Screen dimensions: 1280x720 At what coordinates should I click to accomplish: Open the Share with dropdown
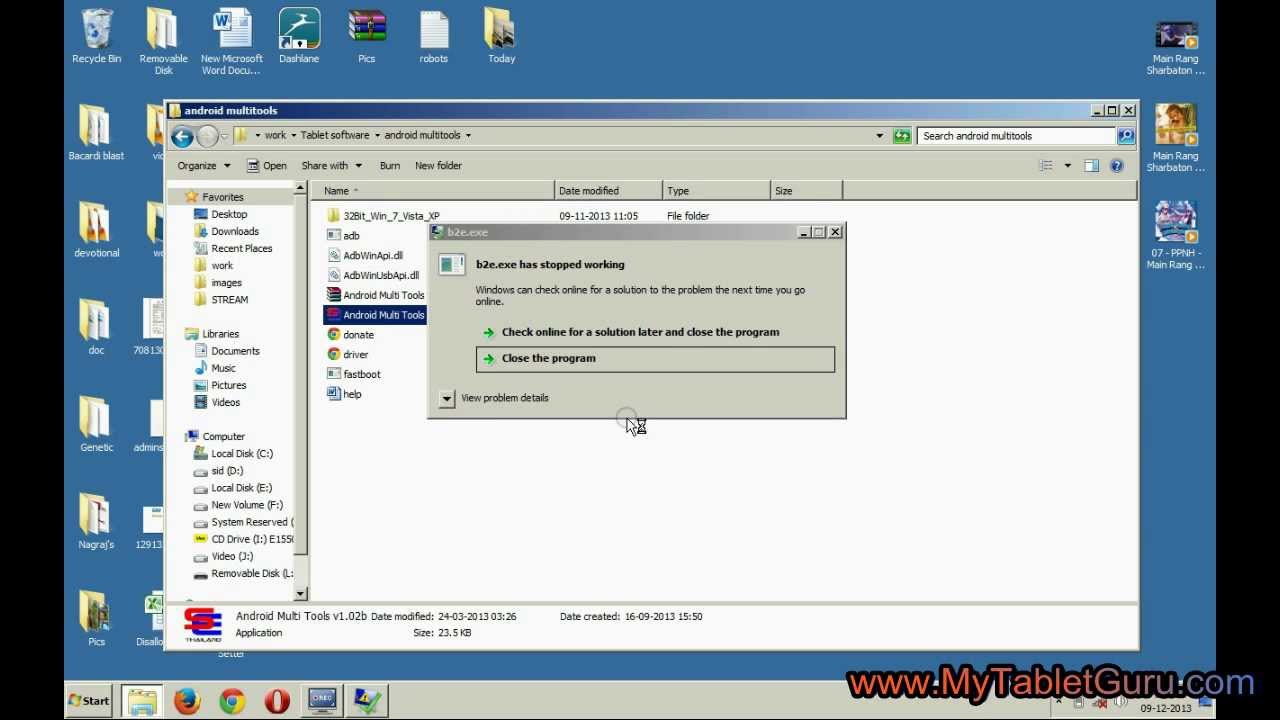point(331,166)
